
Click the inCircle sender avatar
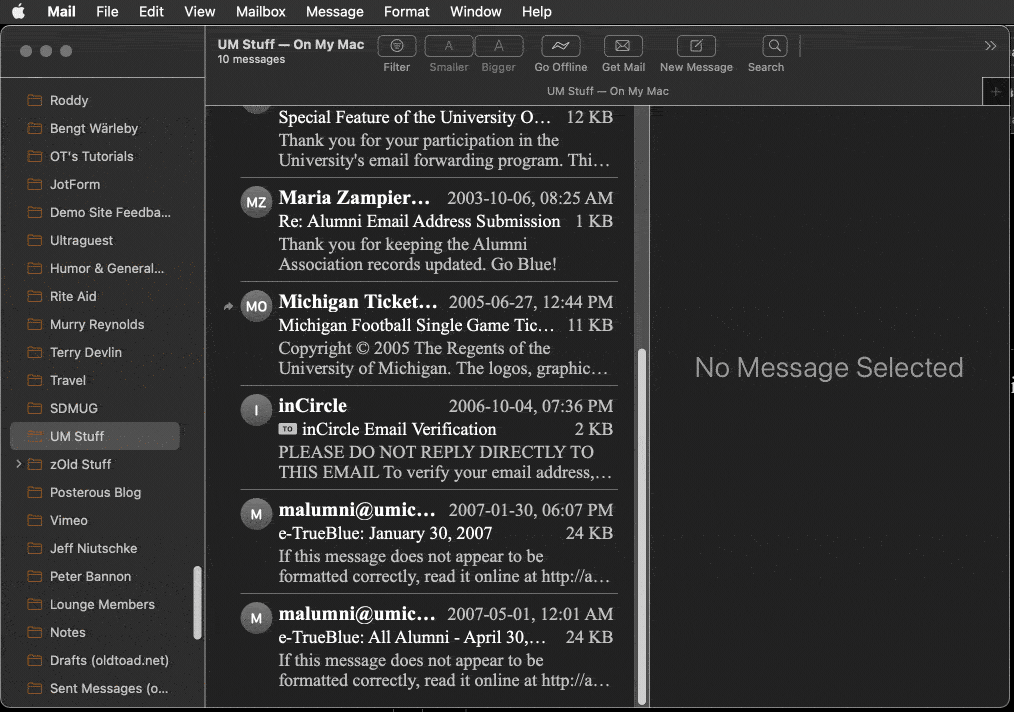tap(256, 410)
